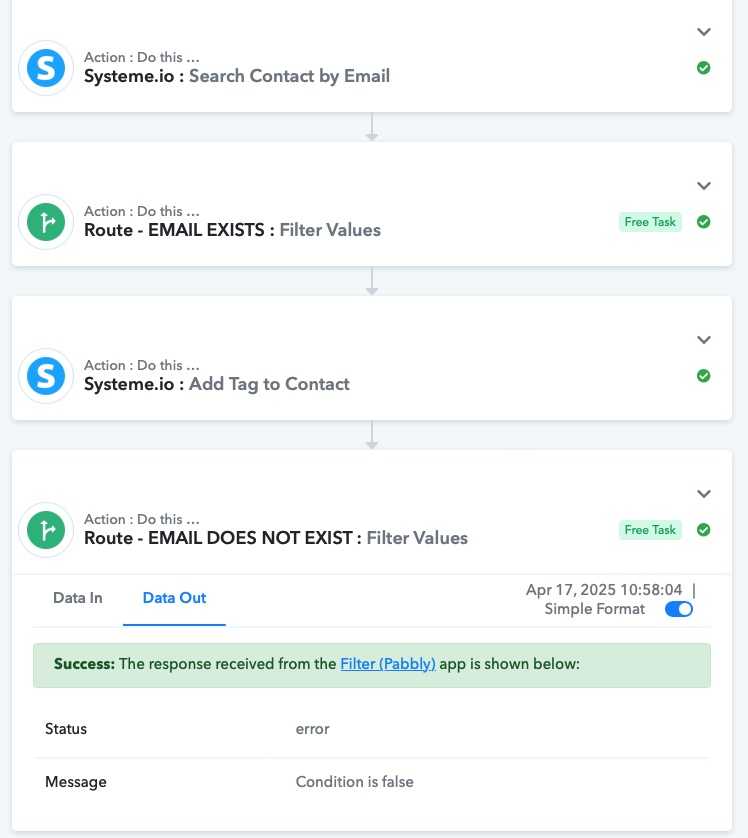Image resolution: width=748 pixels, height=838 pixels.
Task: Click the Systeme.io Add Tag to Contact title
Action: tap(217, 384)
